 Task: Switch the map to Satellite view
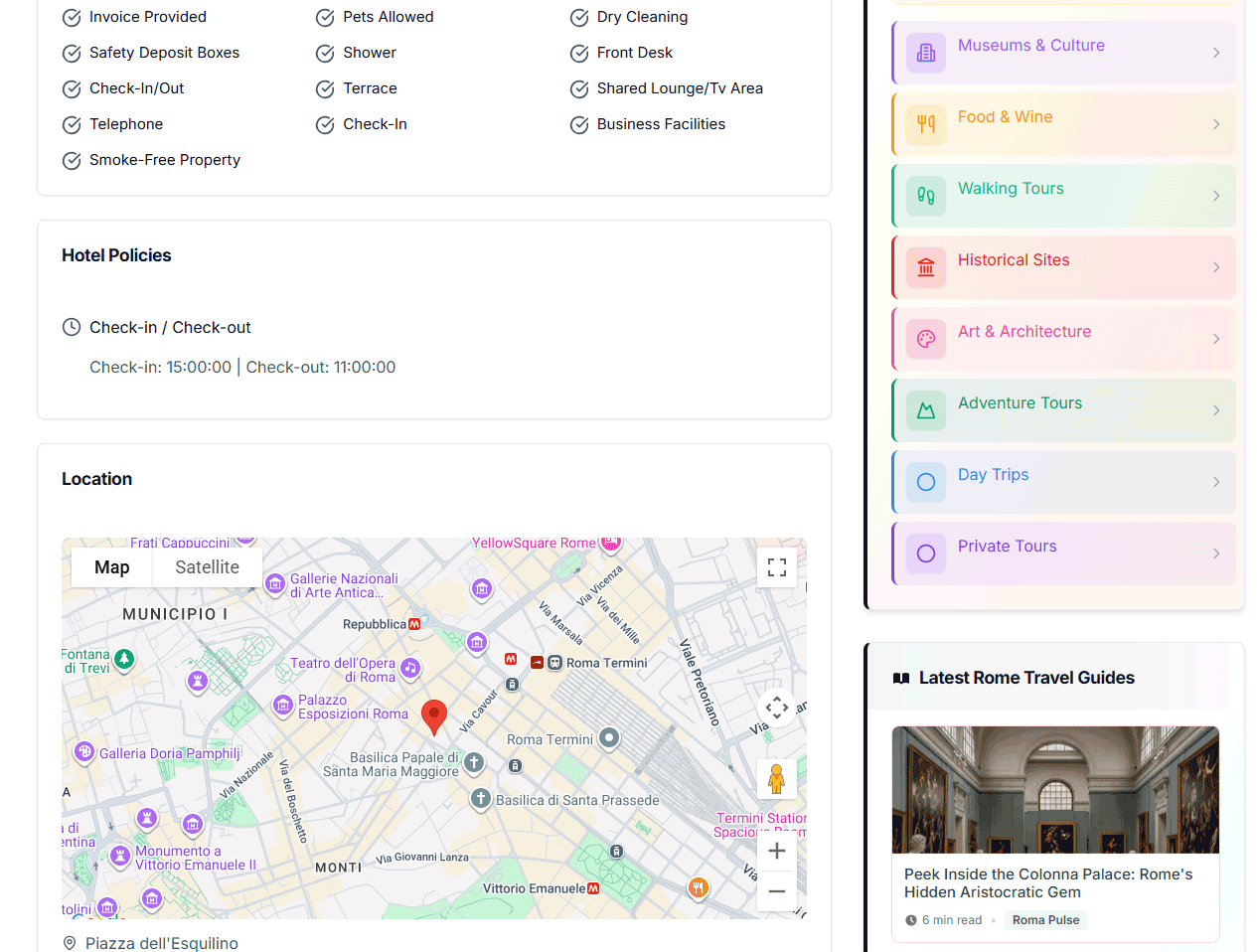[207, 567]
